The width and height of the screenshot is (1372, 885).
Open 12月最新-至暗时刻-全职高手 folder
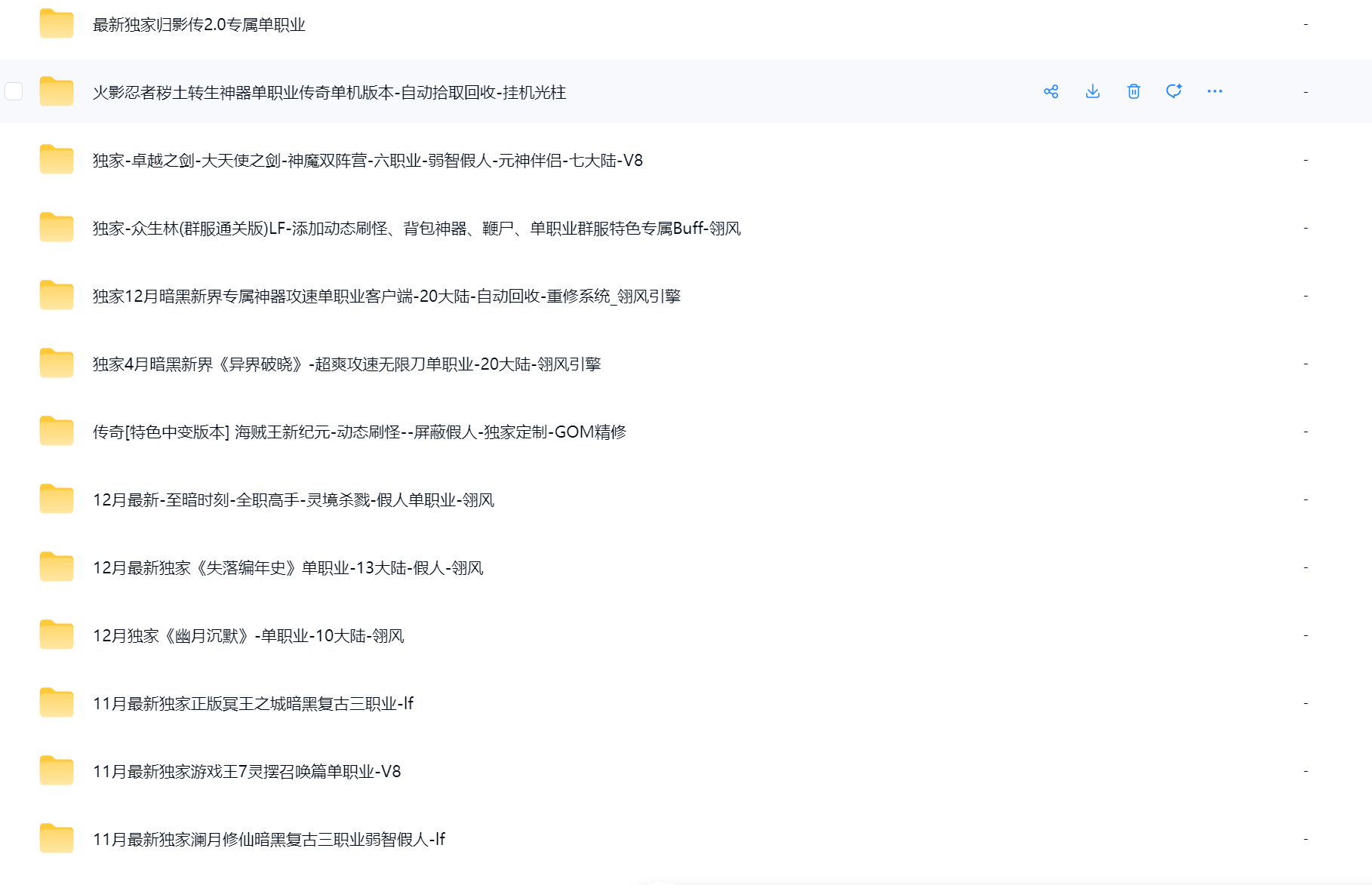point(293,500)
